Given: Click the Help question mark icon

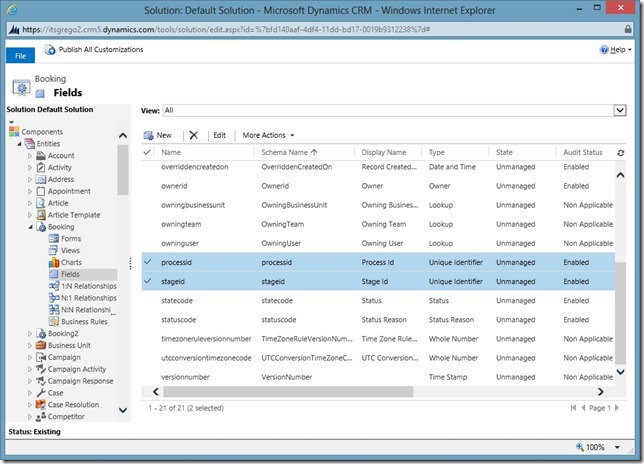Looking at the screenshot, I should (604, 49).
